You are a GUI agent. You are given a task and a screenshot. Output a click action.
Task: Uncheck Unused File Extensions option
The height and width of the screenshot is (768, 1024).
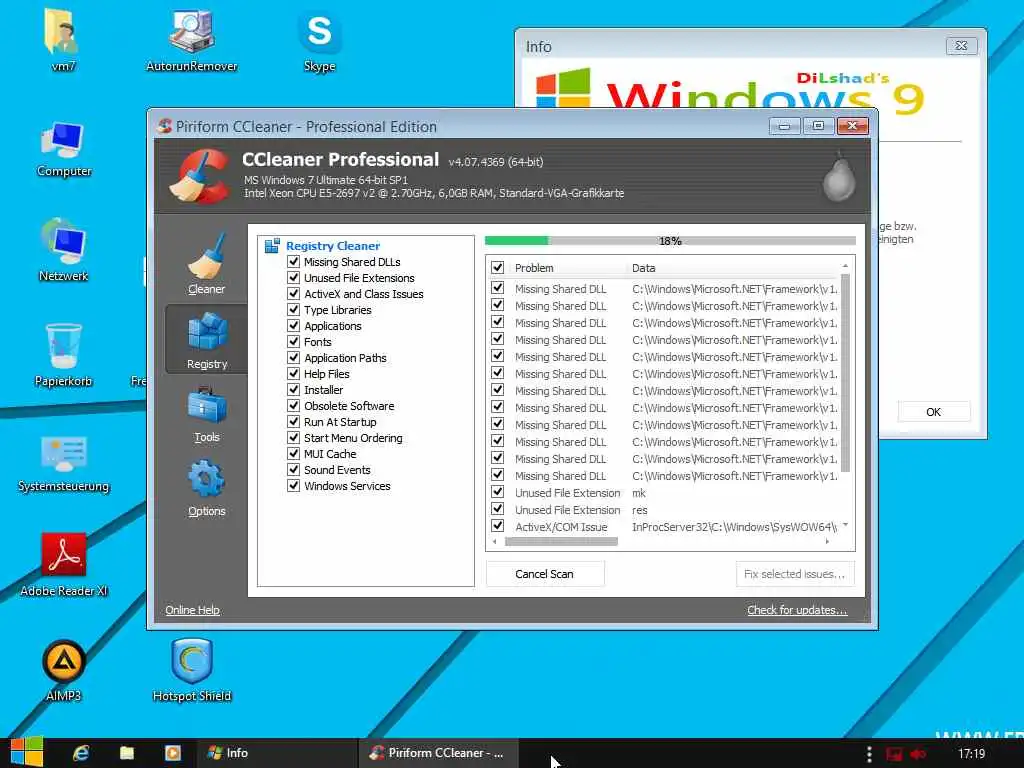coord(294,278)
